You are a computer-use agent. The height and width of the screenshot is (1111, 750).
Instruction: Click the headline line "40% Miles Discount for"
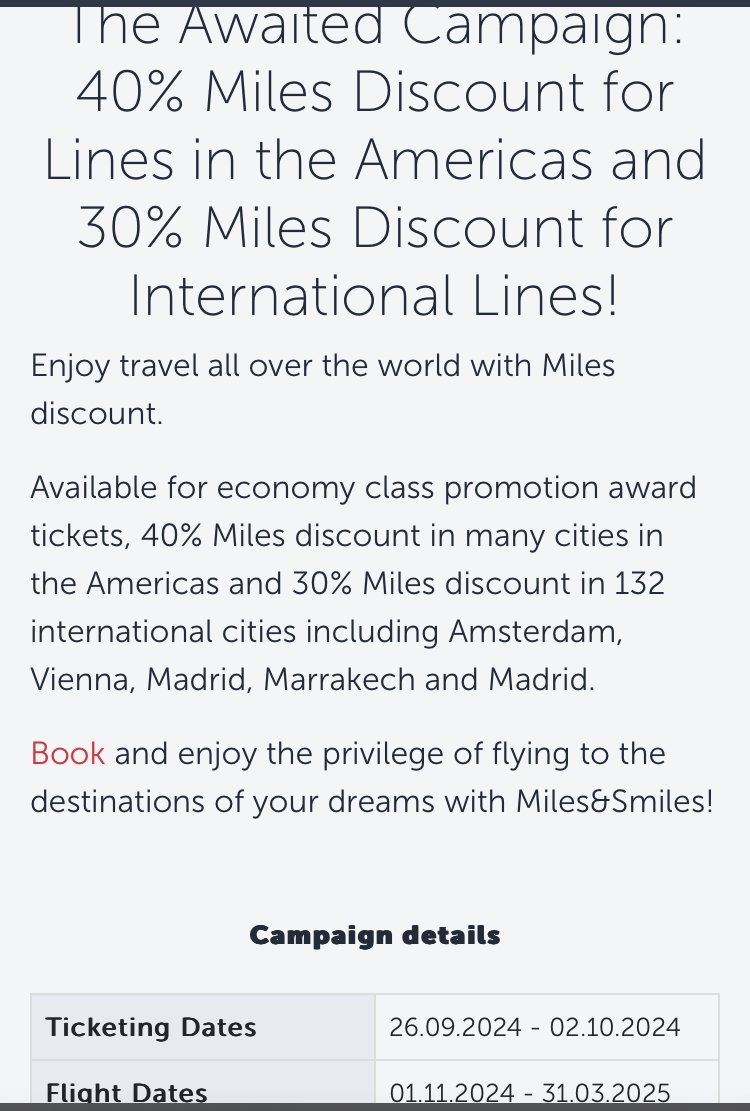pyautogui.click(x=375, y=93)
